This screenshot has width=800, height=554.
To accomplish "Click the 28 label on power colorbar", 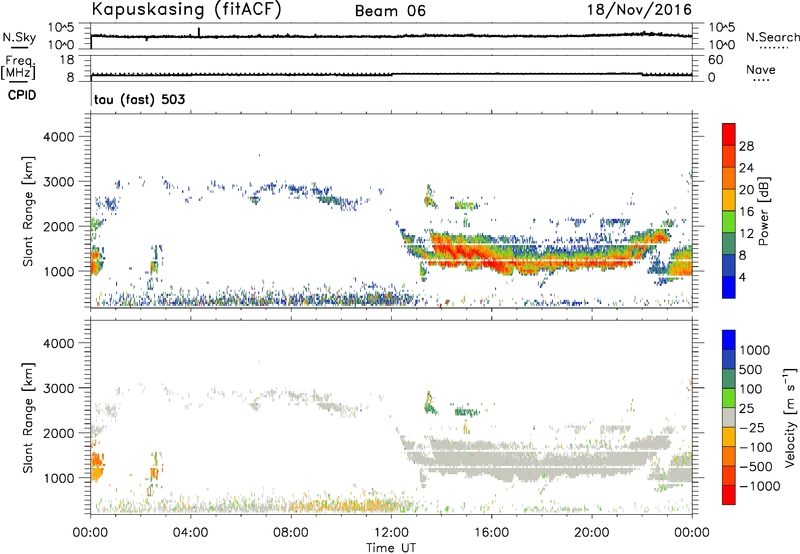I will point(746,146).
